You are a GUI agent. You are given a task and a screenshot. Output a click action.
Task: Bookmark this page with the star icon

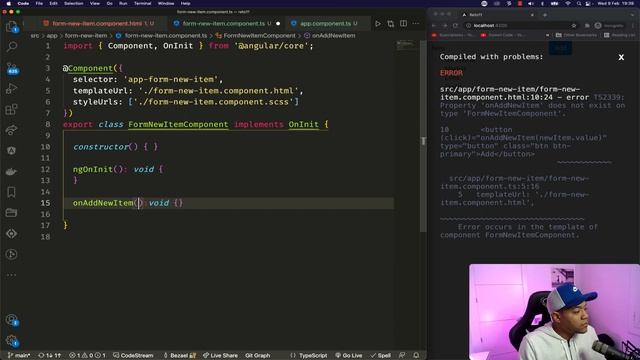click(x=574, y=25)
